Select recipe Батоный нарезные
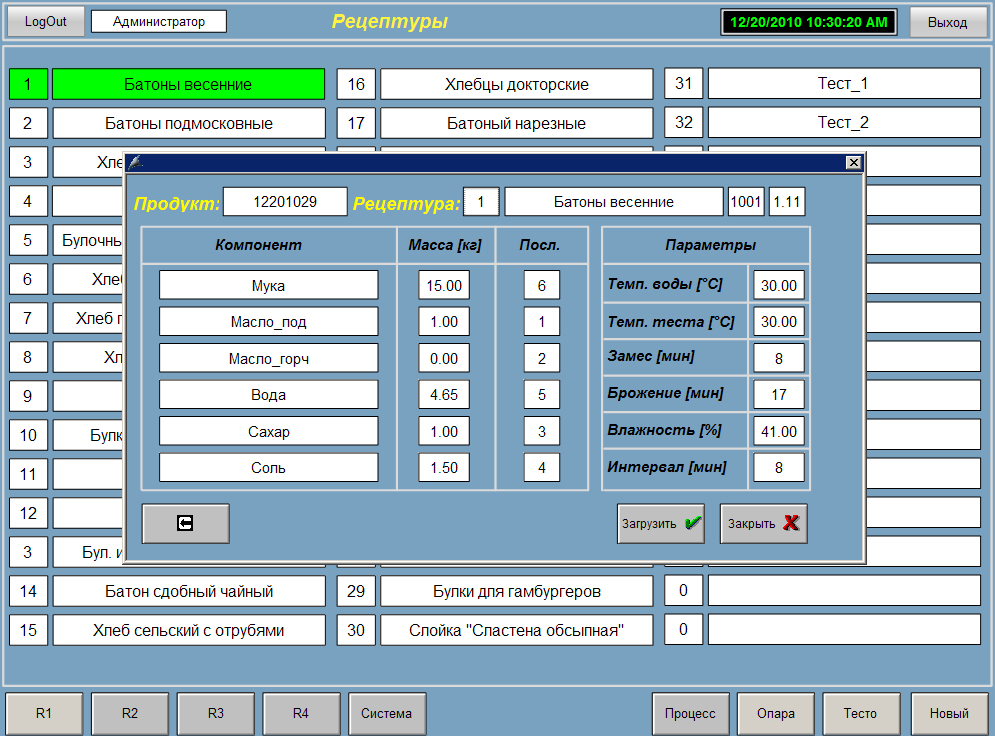This screenshot has height=736, width=995. (517, 123)
